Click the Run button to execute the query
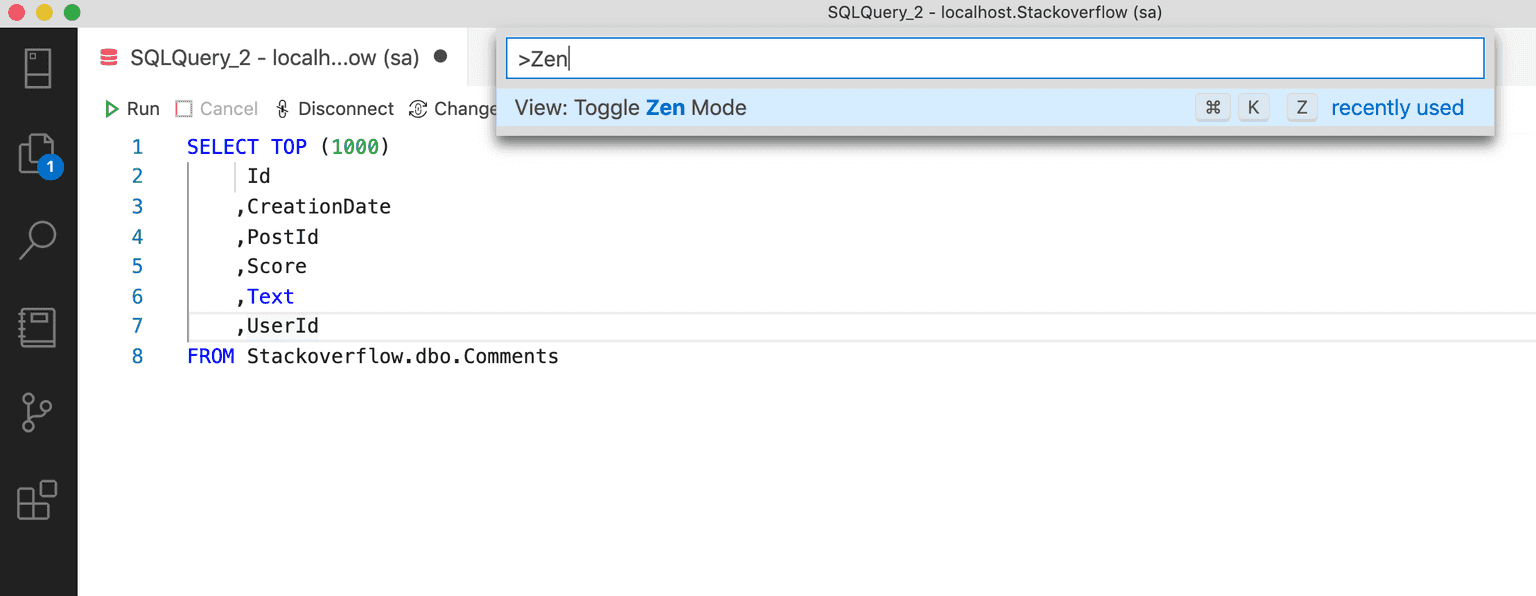 (131, 108)
